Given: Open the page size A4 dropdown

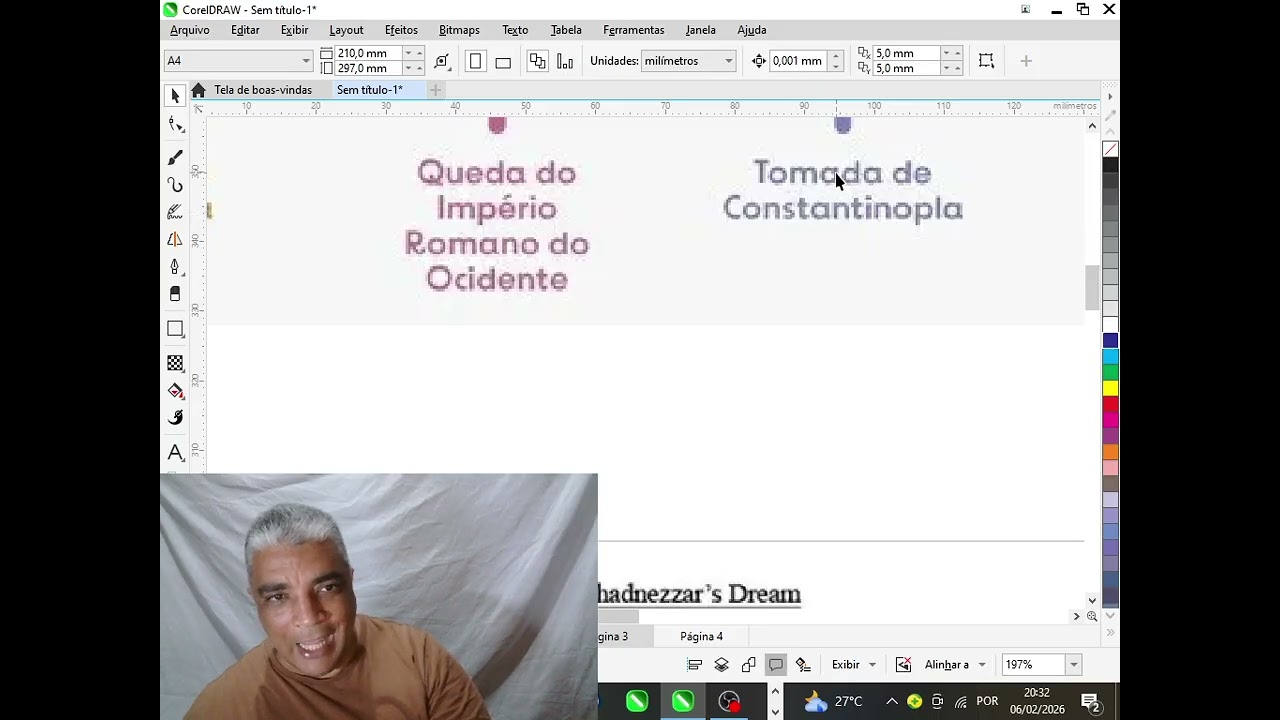Looking at the screenshot, I should tap(306, 61).
